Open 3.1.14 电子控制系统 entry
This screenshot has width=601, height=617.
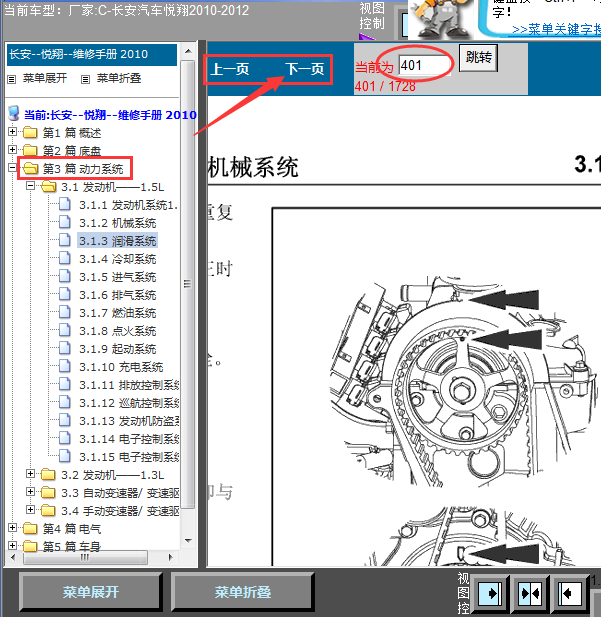tap(129, 439)
